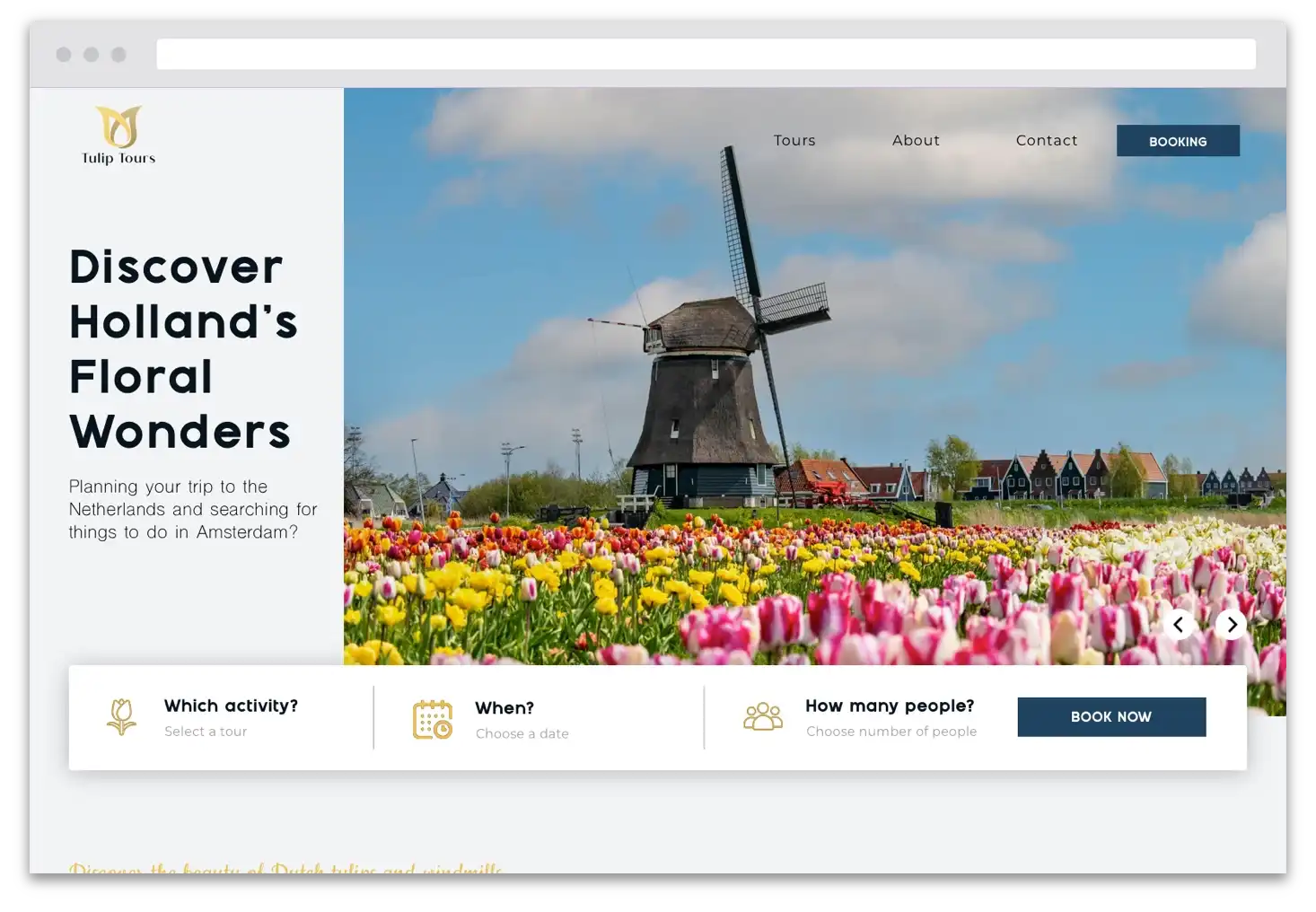Image resolution: width=1316 pixels, height=912 pixels.
Task: Expand the Choose number of people selector
Action: pyautogui.click(x=890, y=732)
